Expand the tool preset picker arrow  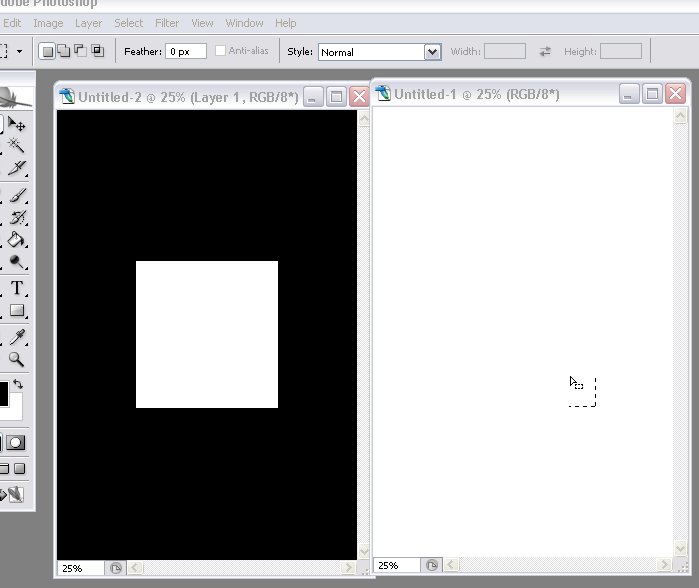point(19,51)
